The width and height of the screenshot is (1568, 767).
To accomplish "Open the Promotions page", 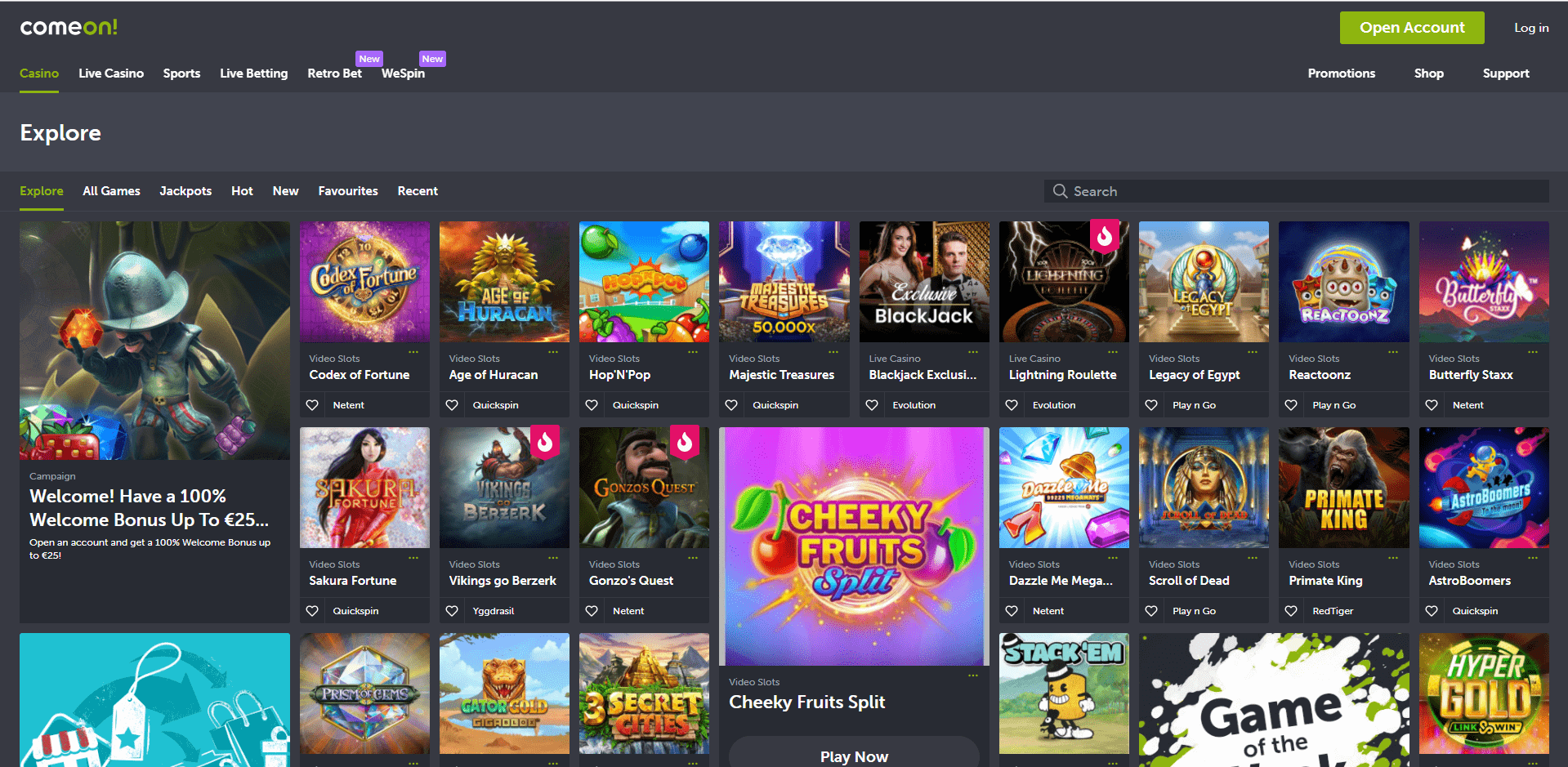I will pyautogui.click(x=1342, y=74).
